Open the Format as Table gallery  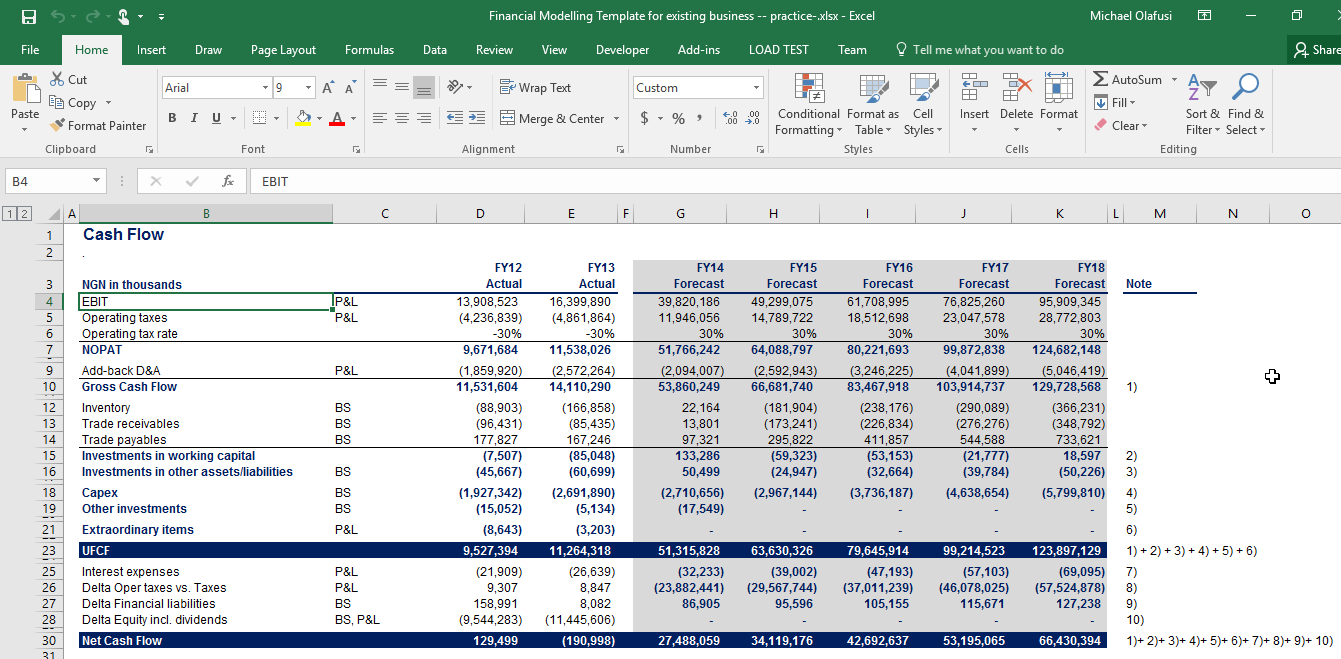coord(872,105)
